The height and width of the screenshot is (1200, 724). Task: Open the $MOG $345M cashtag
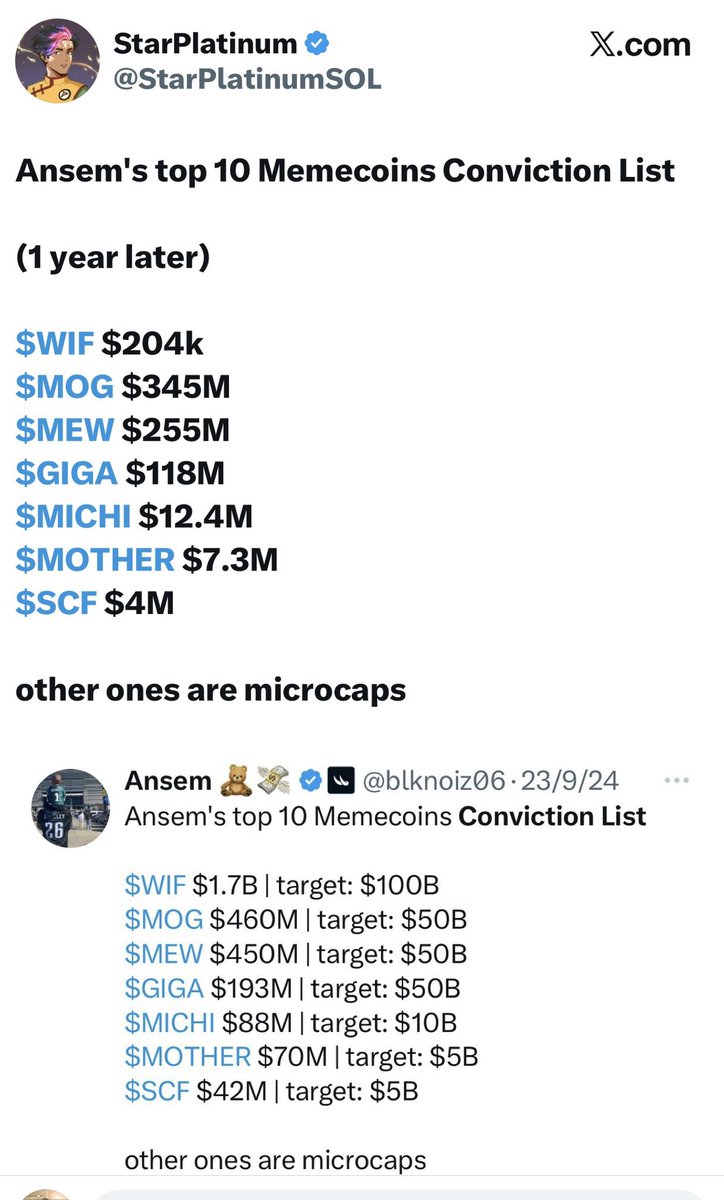tap(65, 387)
